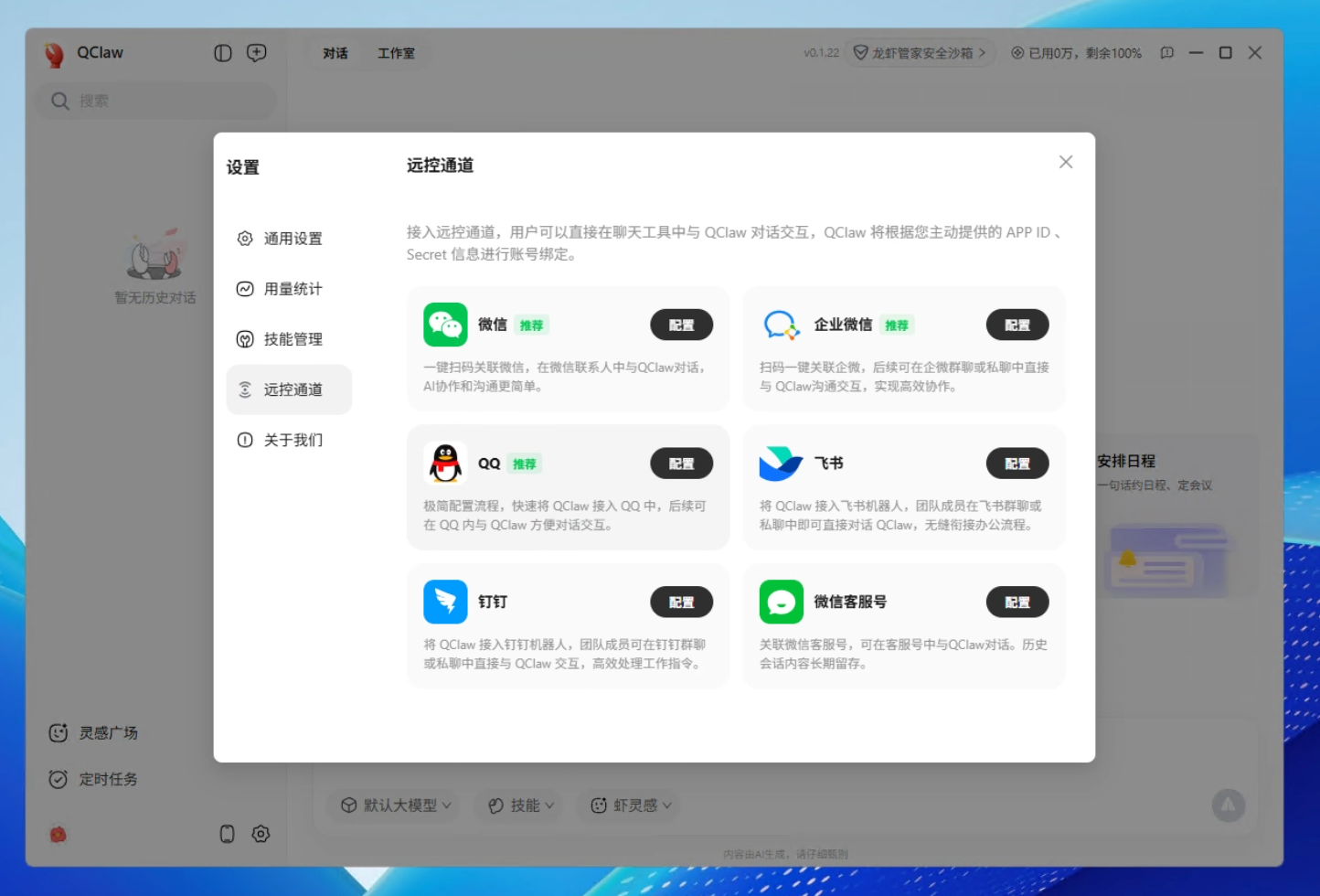This screenshot has height=896, width=1320.
Task: Switch to the 对话 tab
Action: click(335, 53)
